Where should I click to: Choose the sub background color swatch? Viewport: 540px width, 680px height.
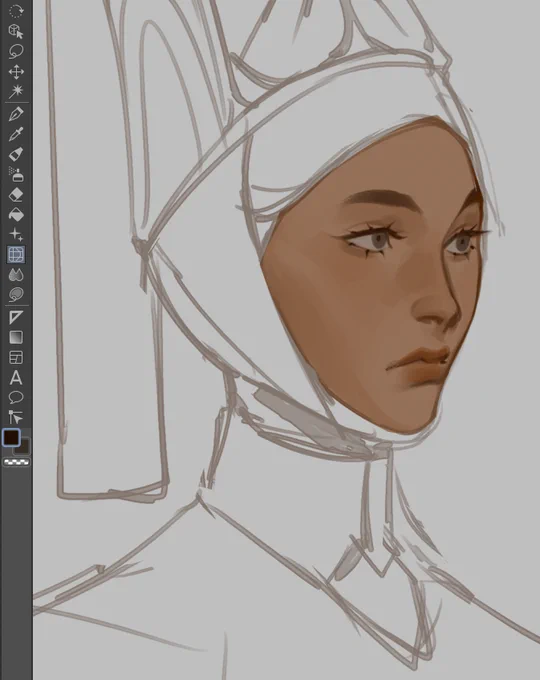pyautogui.click(x=23, y=447)
